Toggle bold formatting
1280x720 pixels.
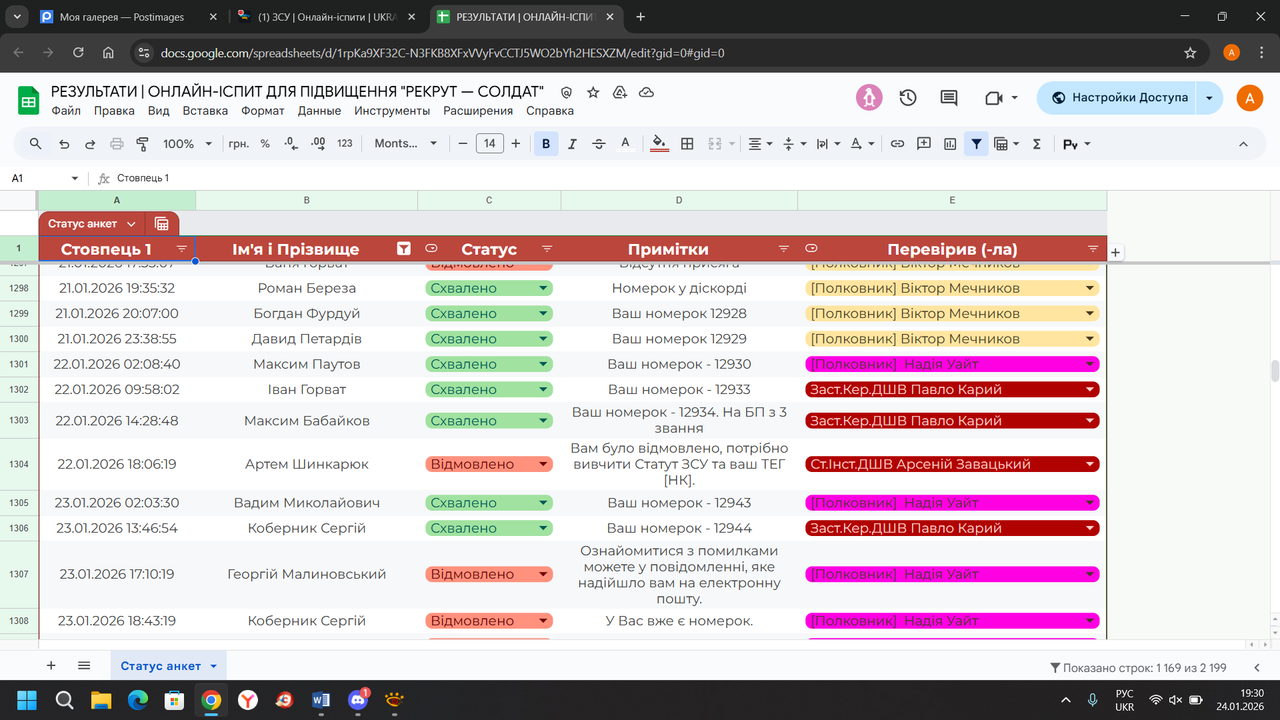tap(546, 144)
